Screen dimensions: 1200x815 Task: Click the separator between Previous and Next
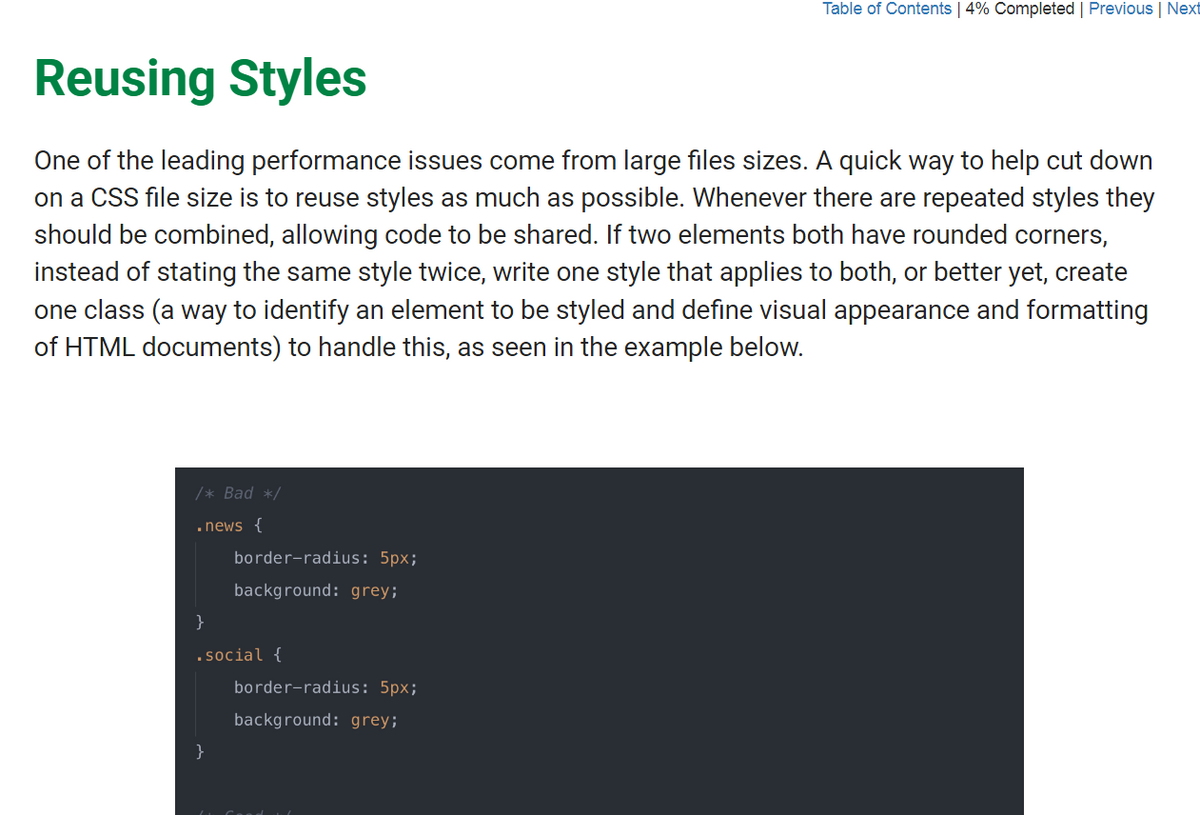(1160, 9)
